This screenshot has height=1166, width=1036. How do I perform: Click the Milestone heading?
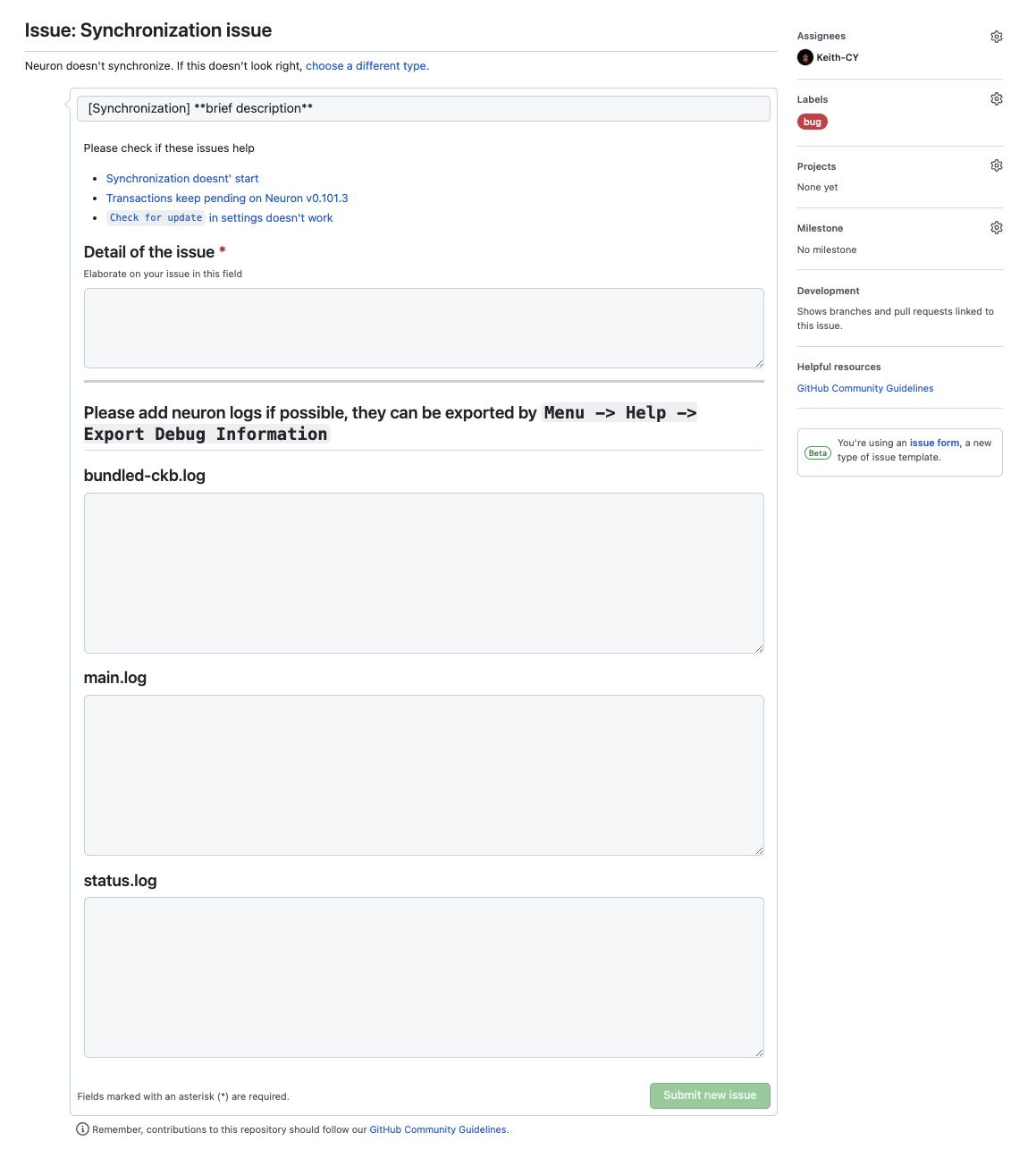tap(821, 228)
